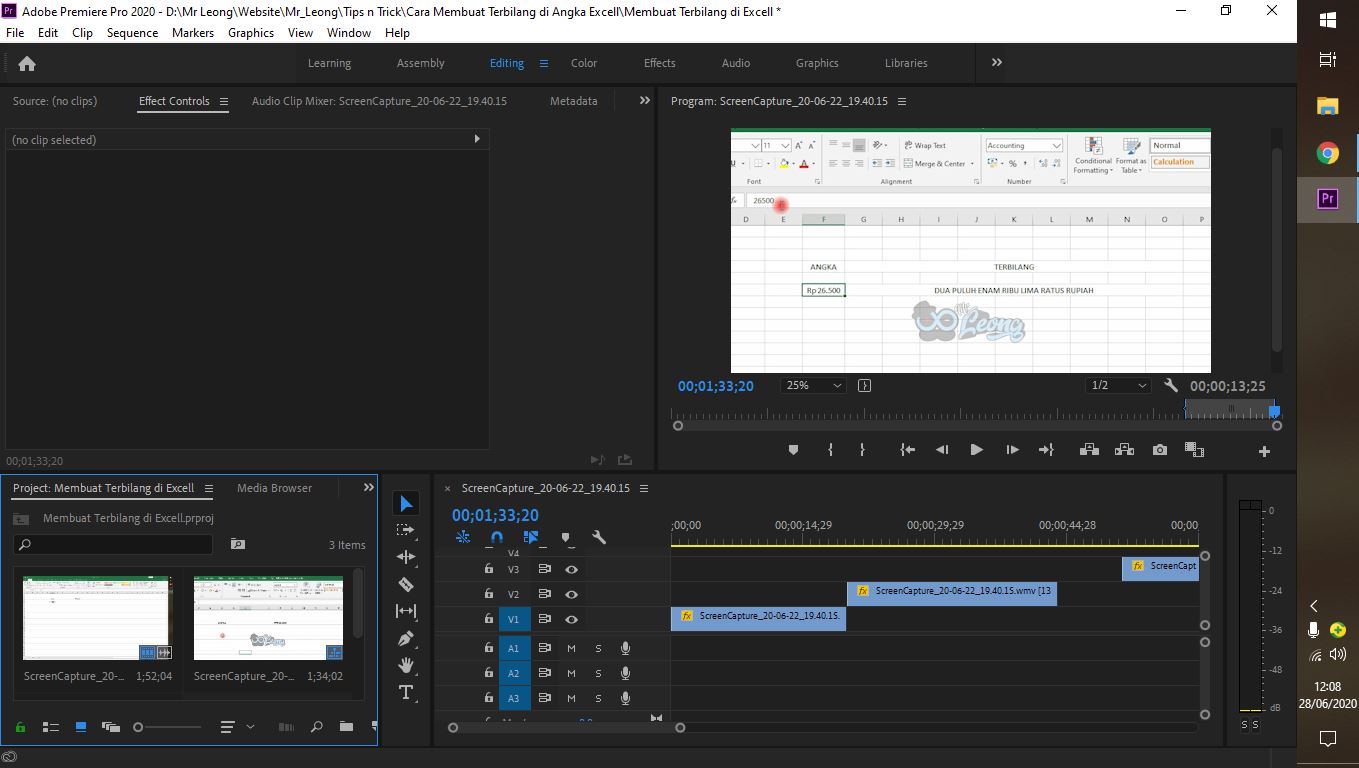Hide track V2 output eye

click(x=571, y=594)
